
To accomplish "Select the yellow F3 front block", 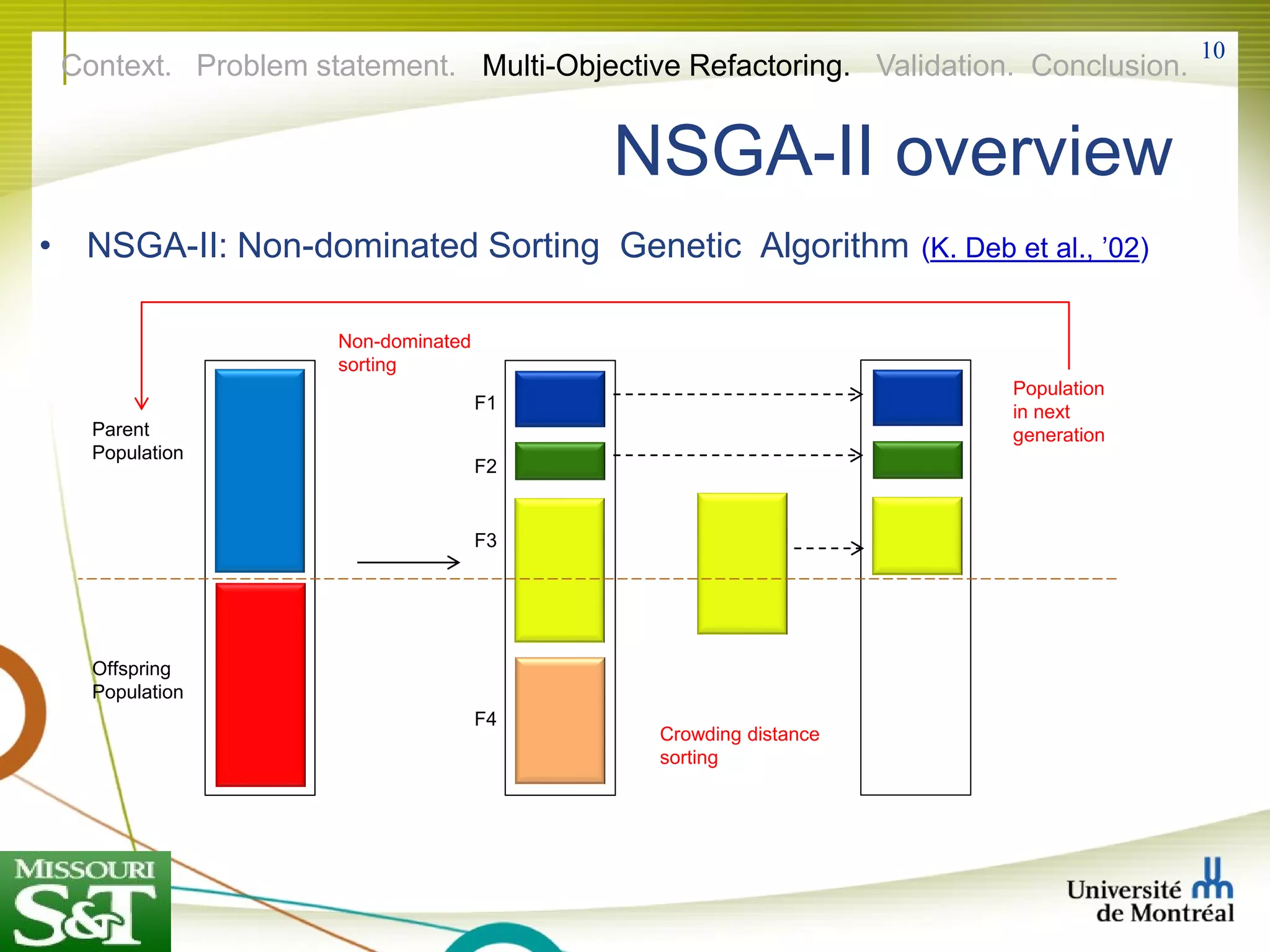I will tap(559, 570).
